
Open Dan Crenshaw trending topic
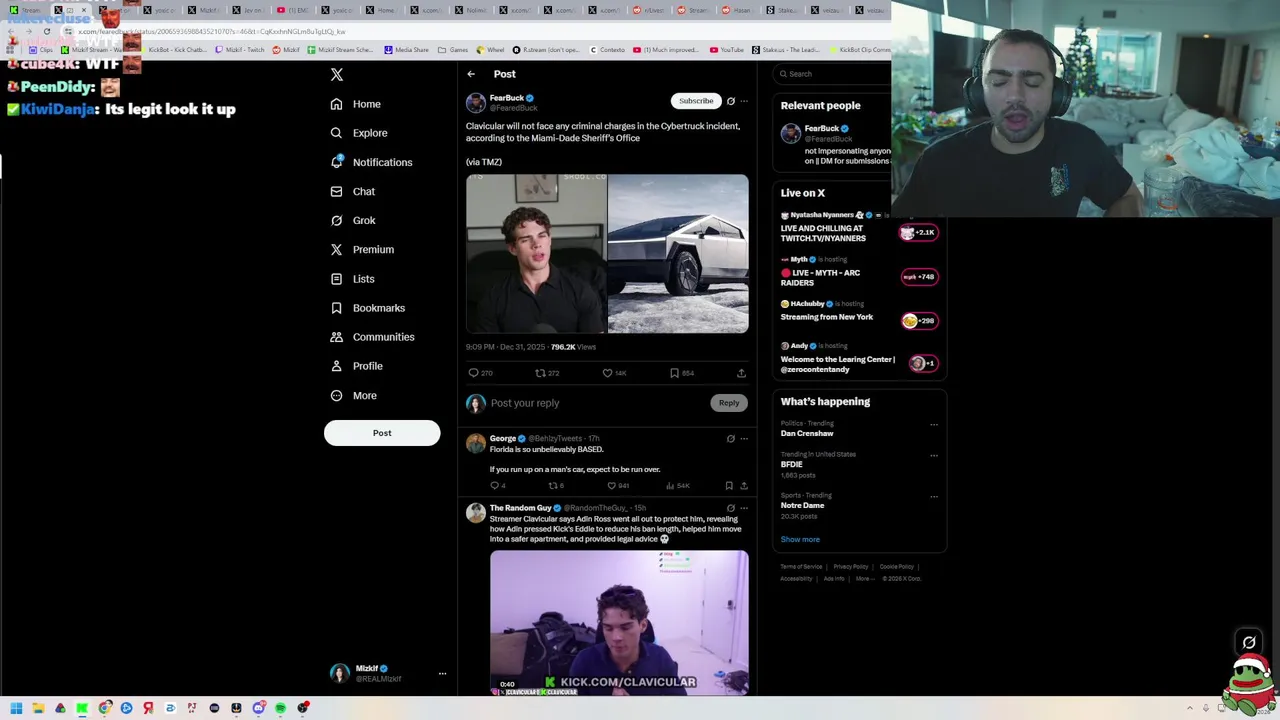pos(807,433)
